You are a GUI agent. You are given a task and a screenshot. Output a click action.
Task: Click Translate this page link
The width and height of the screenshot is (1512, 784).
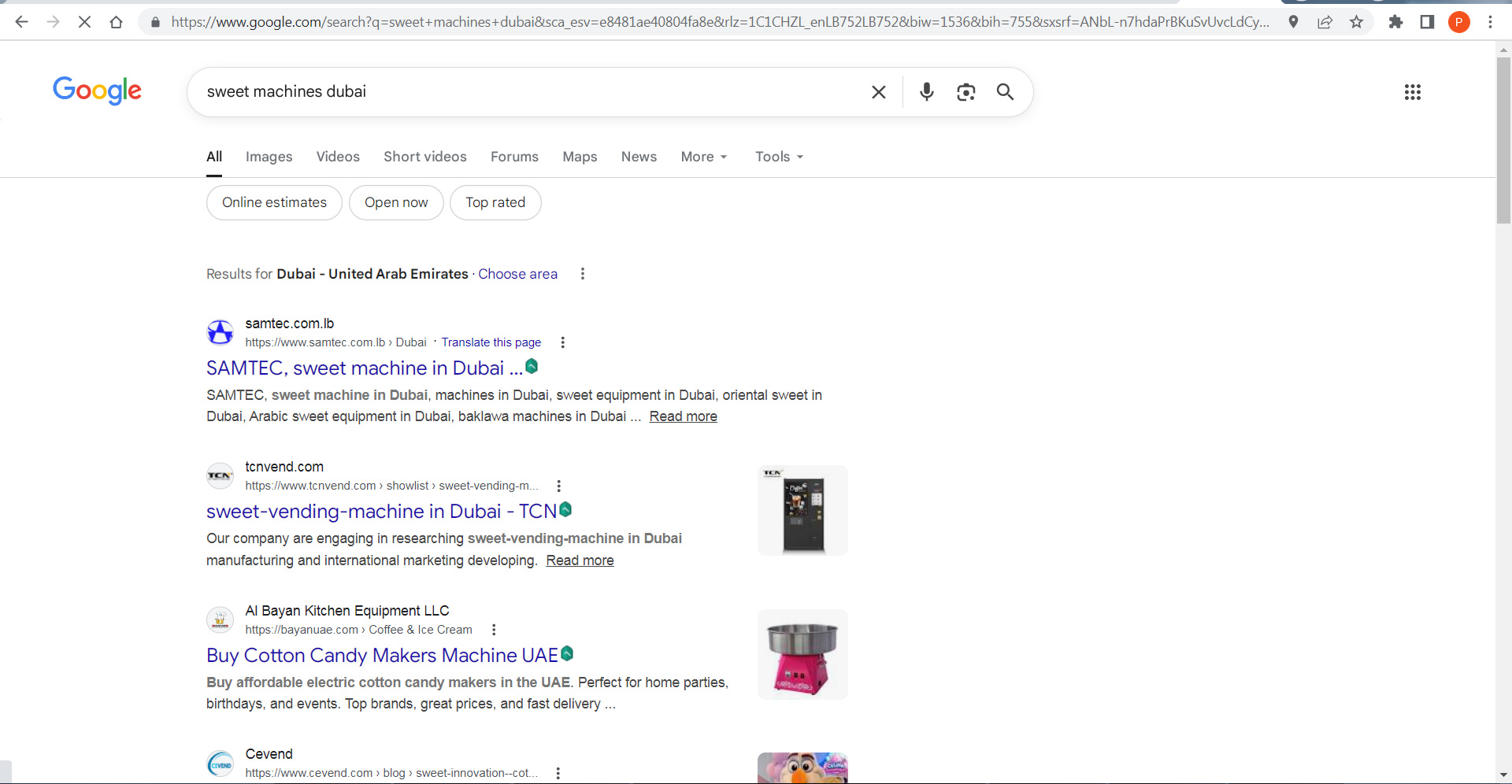pos(491,342)
